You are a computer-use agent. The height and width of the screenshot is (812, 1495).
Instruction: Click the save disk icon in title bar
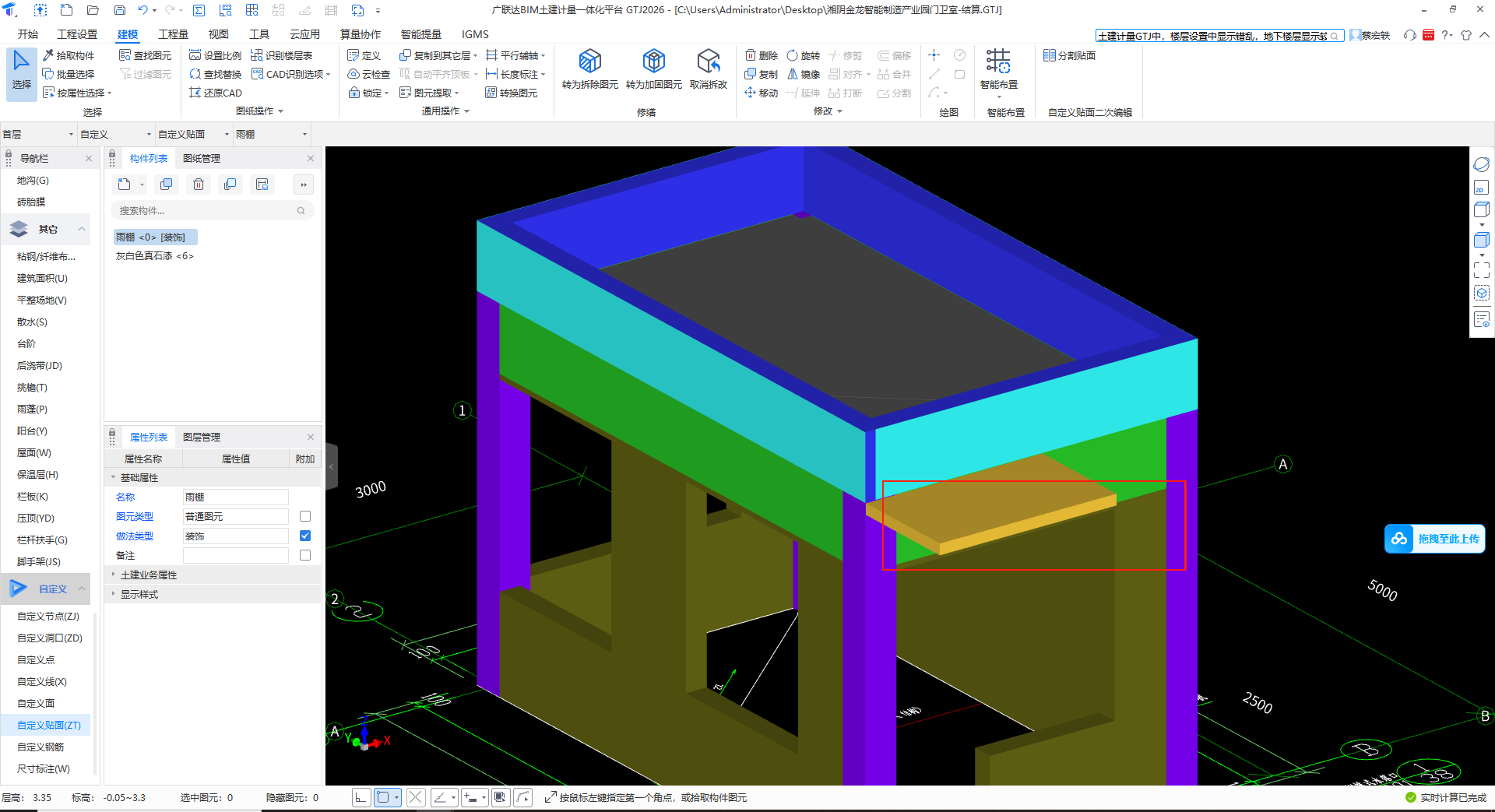[x=119, y=10]
